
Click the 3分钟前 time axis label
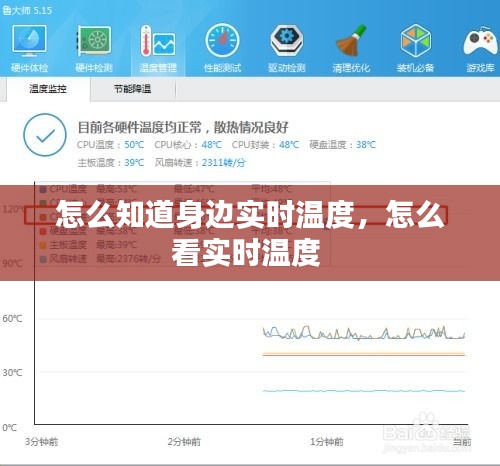[42, 442]
